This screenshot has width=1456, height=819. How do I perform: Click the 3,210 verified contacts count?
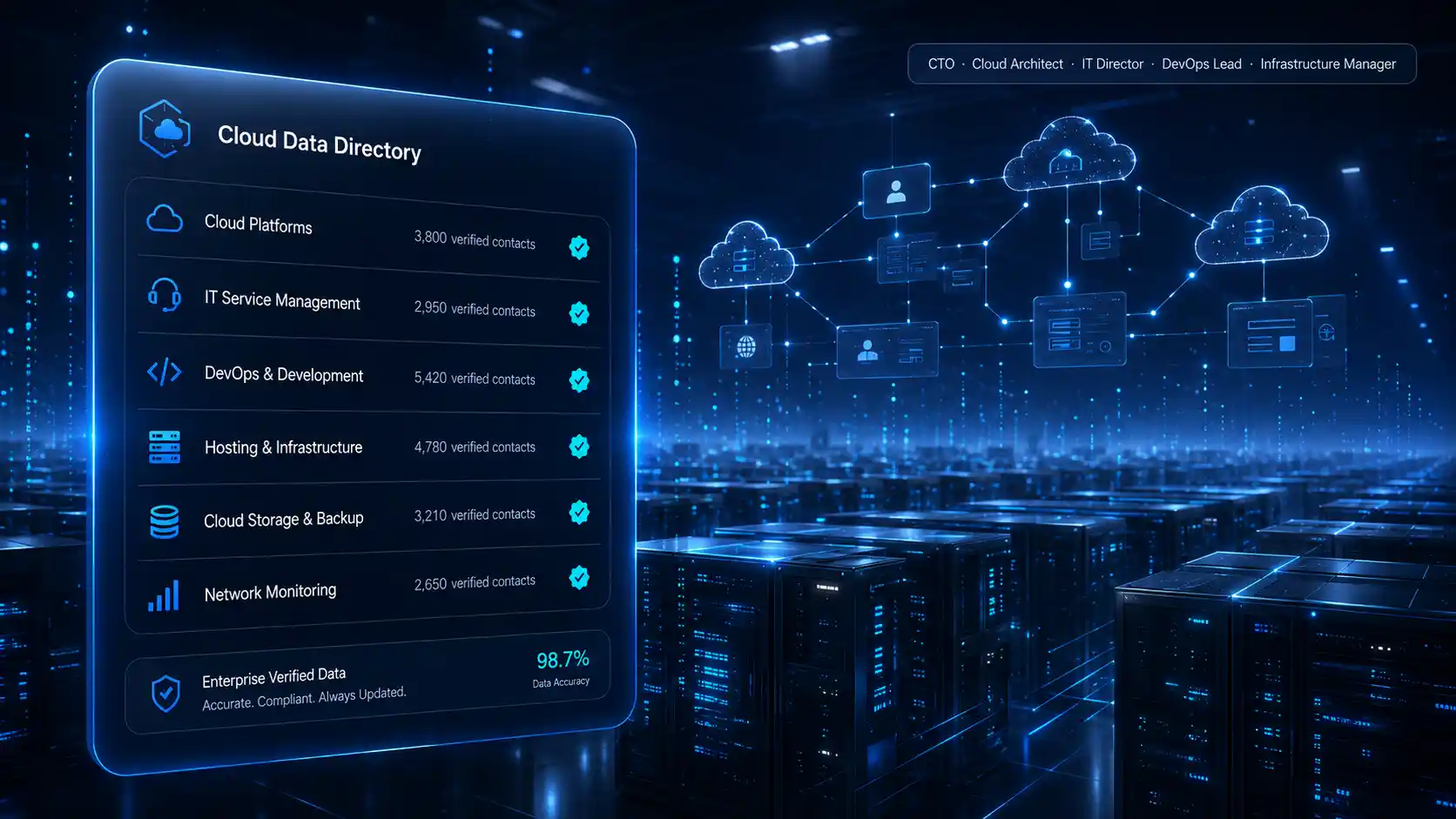[x=475, y=514]
